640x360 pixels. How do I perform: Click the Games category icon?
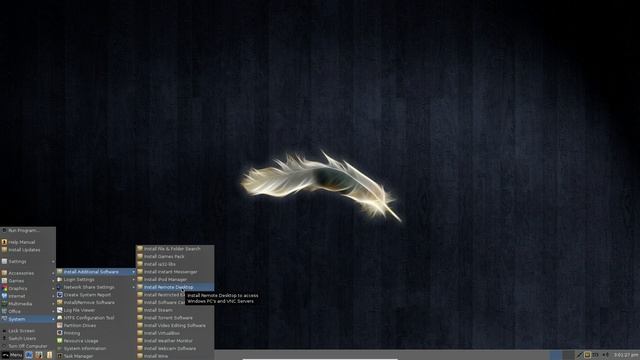tap(4, 281)
